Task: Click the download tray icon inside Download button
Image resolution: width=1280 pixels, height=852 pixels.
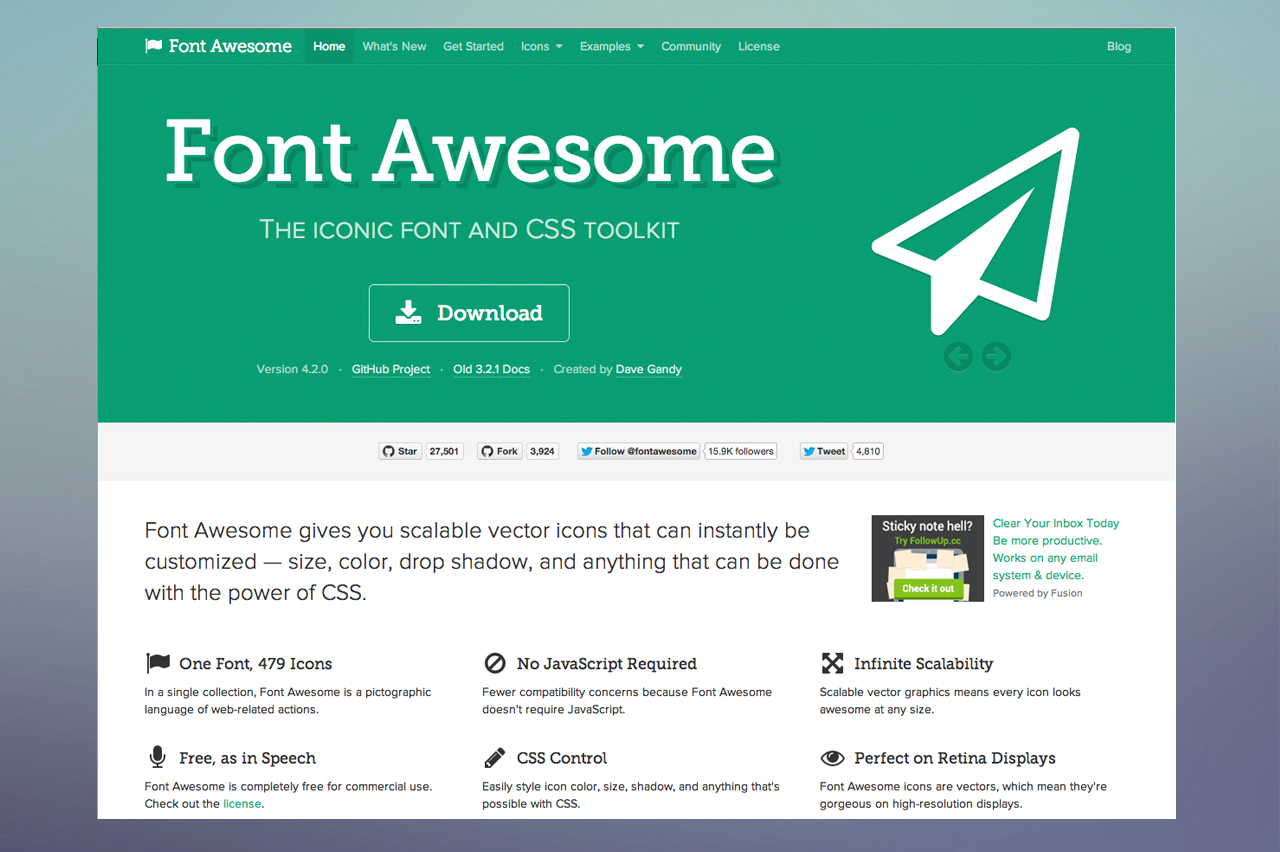Action: click(x=408, y=313)
